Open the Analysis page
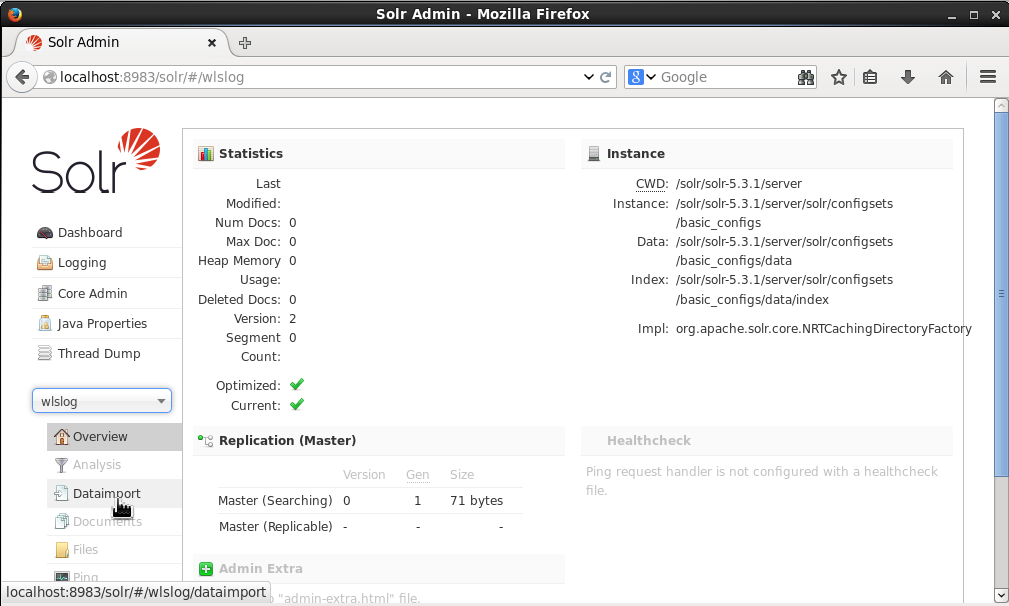Viewport: 1009px width, 606px height. click(x=97, y=464)
